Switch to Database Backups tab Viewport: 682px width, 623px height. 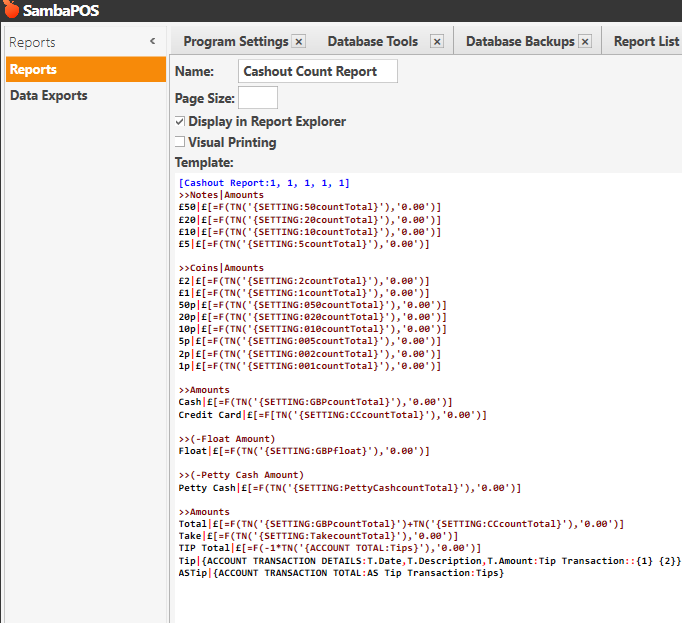[520, 41]
